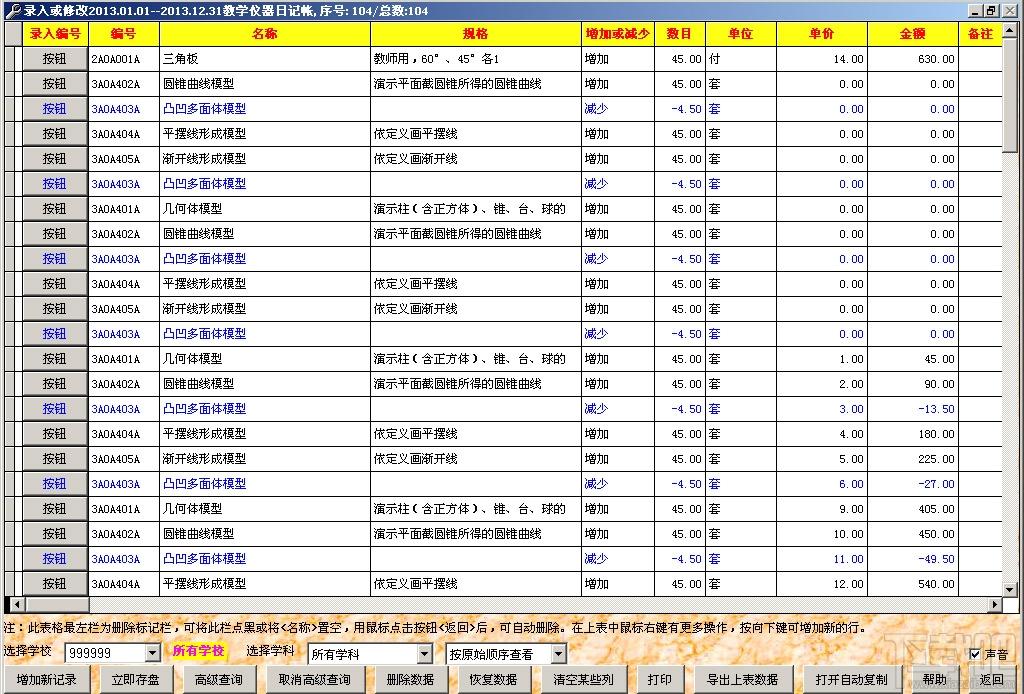This screenshot has width=1024, height=694.
Task: Click the 编号 column header
Action: click(123, 34)
